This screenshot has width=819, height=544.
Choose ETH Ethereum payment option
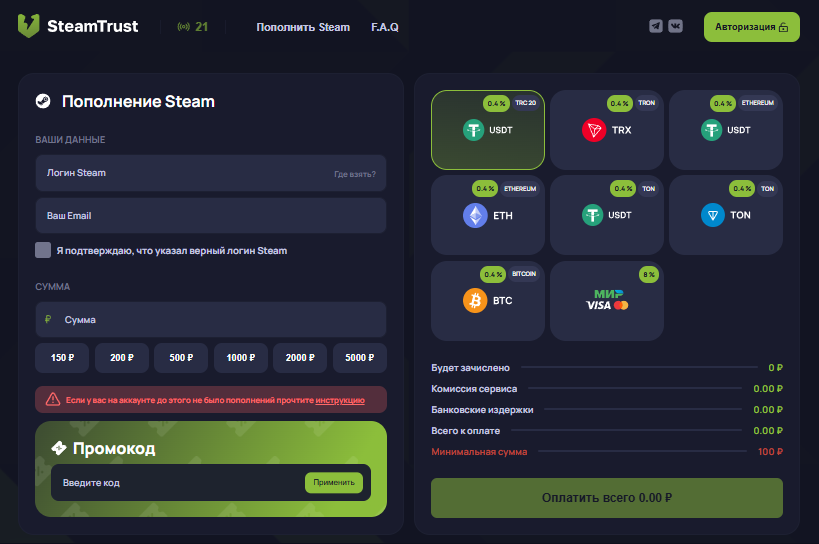pos(488,215)
